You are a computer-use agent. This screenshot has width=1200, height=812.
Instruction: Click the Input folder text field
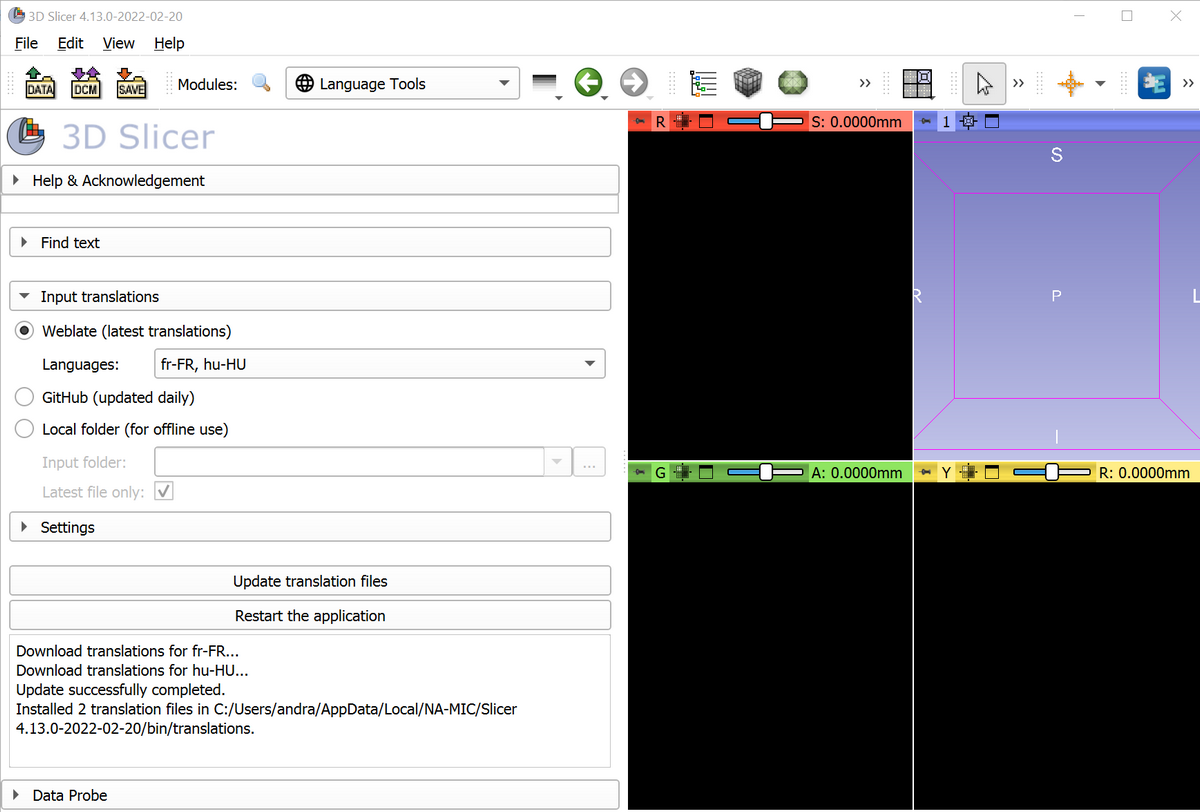[349, 462]
